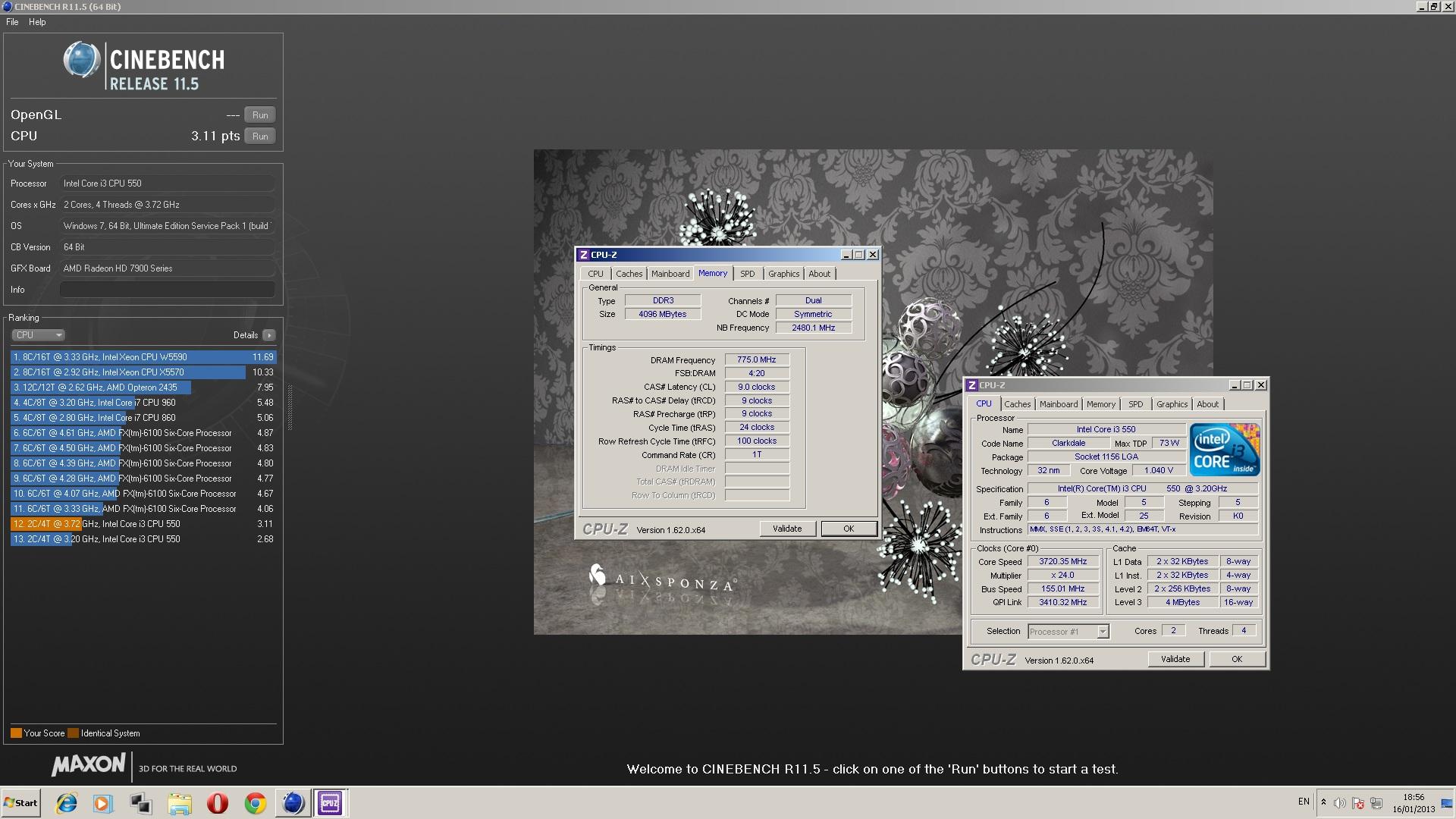Open About tab in CPU-Z Memory window
The image size is (1456, 819).
tap(819, 274)
